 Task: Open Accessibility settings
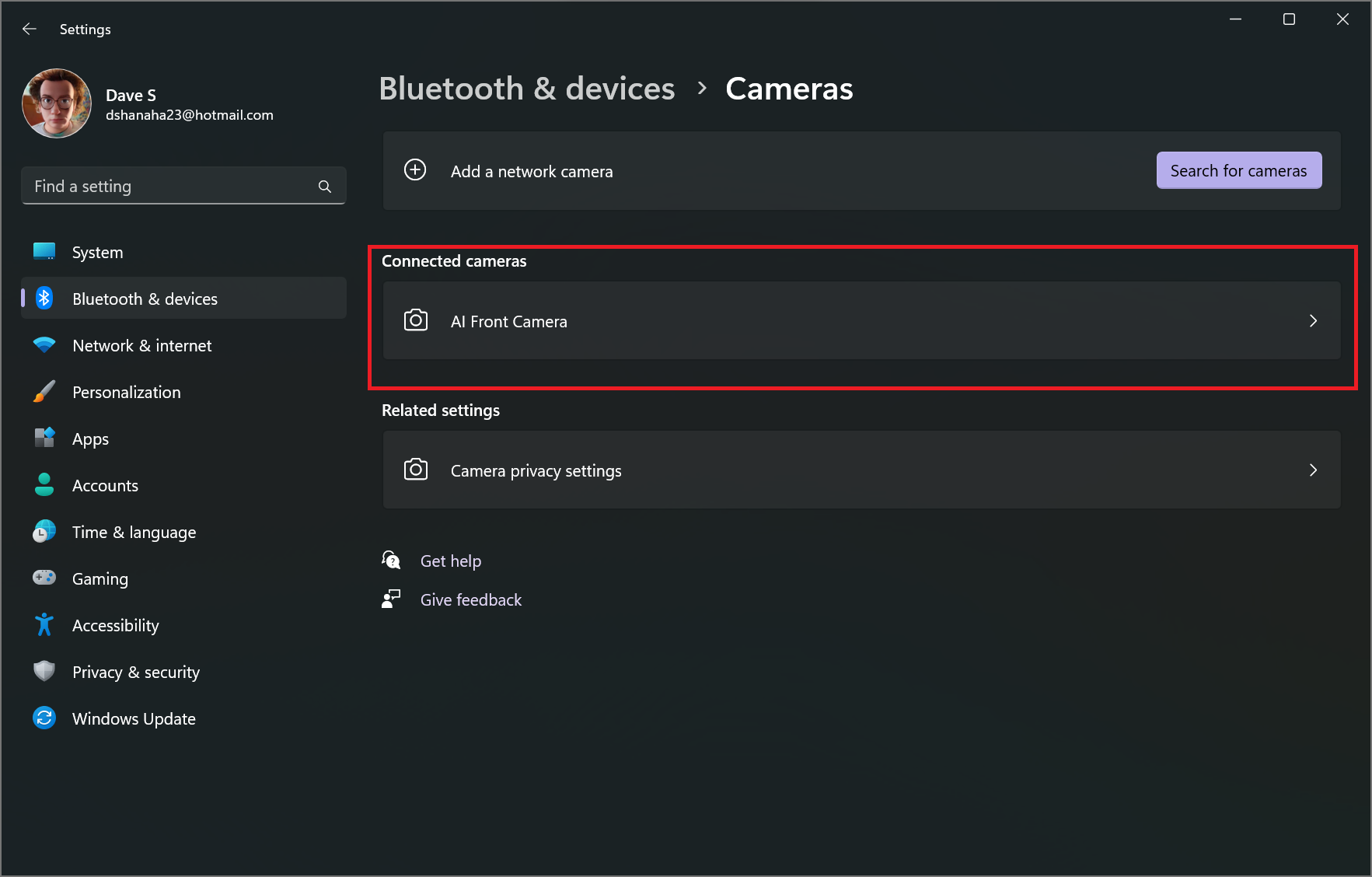[x=183, y=625]
